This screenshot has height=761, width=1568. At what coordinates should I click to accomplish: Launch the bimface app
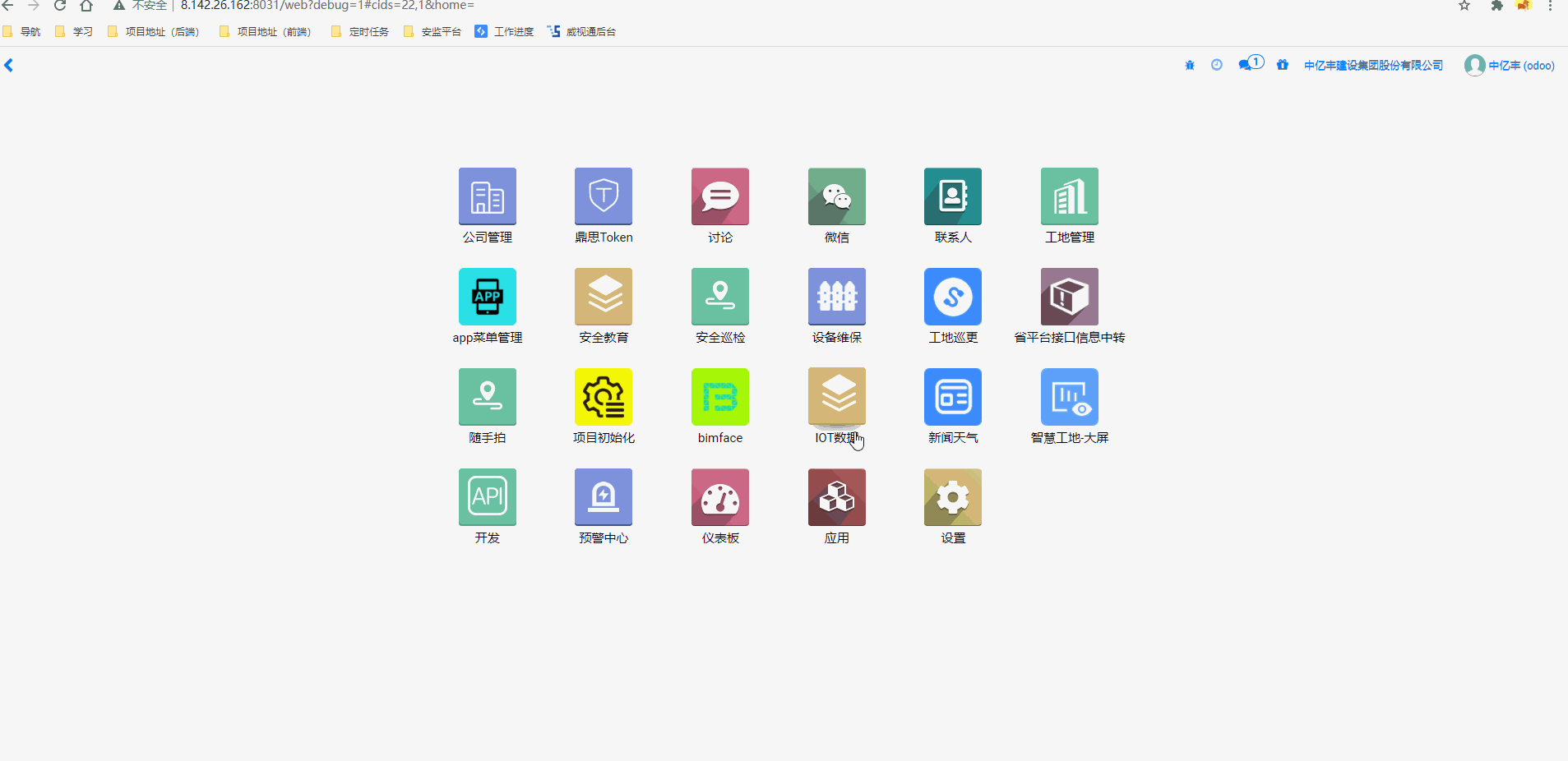click(720, 397)
